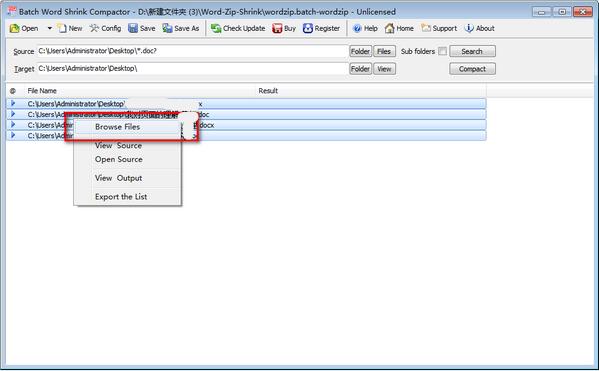
Task: Click the Save As toolbar icon
Action: 167,28
